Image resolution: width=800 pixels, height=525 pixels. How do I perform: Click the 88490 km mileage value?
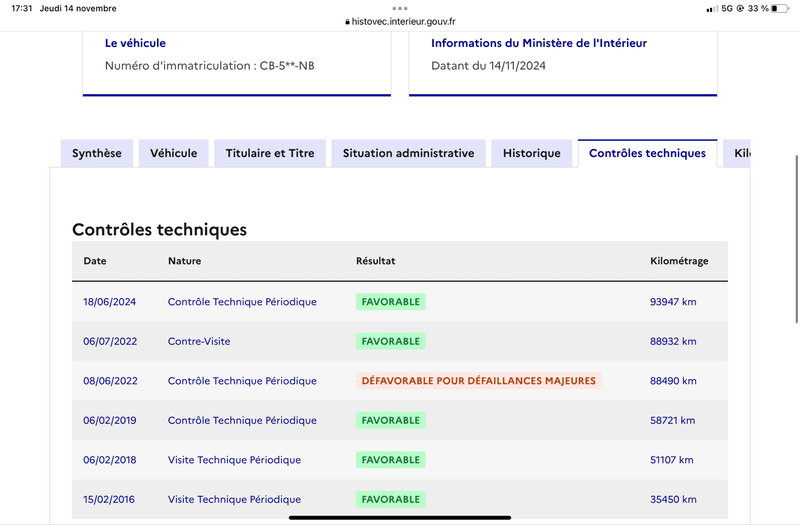[673, 381]
